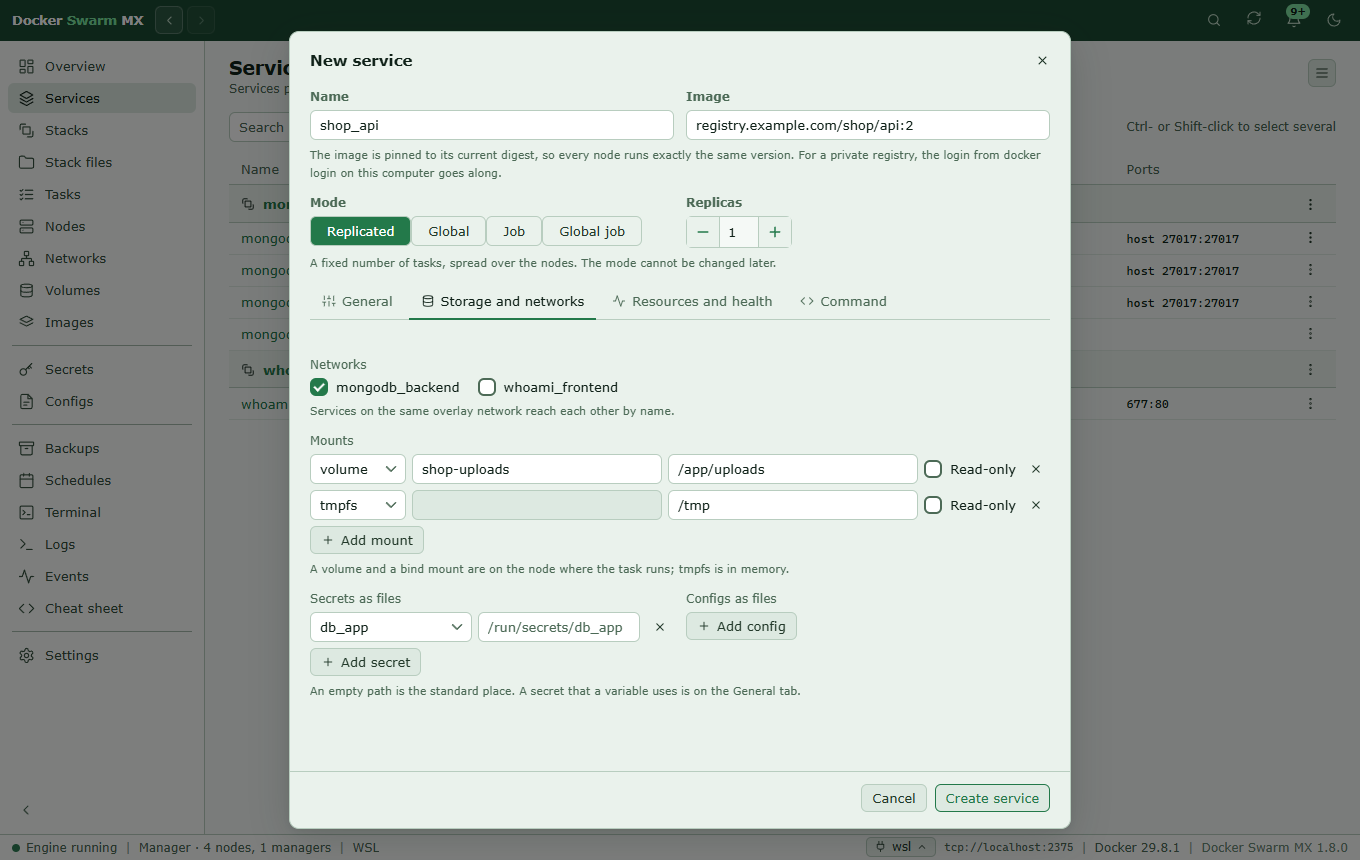Screen dimensions: 1360x860
Task: Click the refresh icon in top bar
Action: (x=1254, y=20)
